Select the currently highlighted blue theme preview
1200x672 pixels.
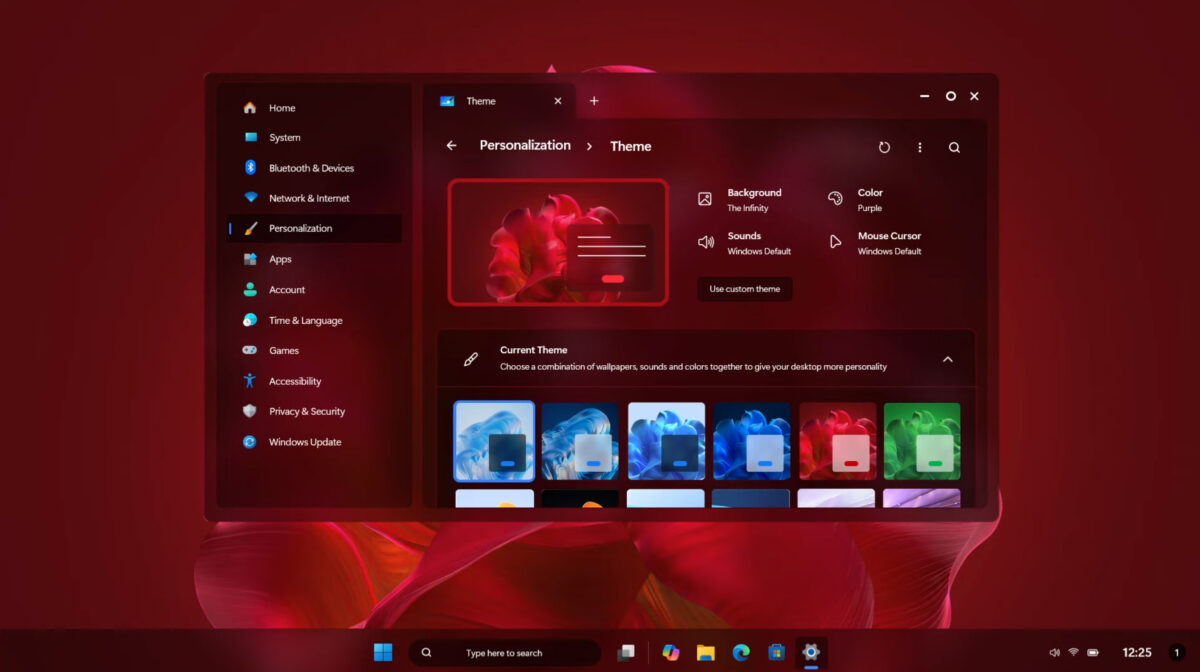click(x=494, y=440)
